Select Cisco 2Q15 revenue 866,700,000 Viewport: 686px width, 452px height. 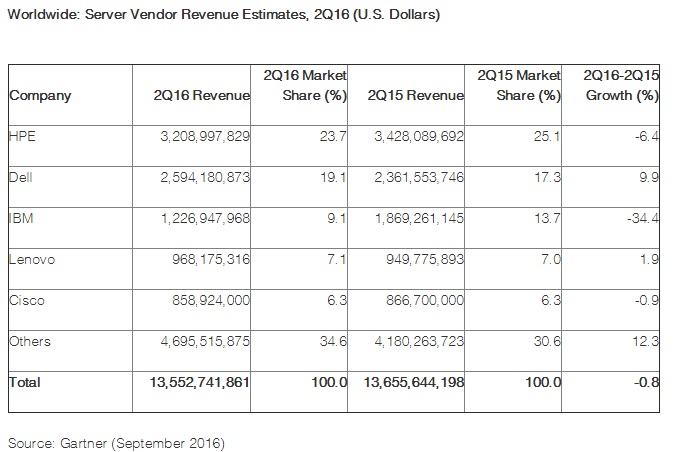(424, 301)
